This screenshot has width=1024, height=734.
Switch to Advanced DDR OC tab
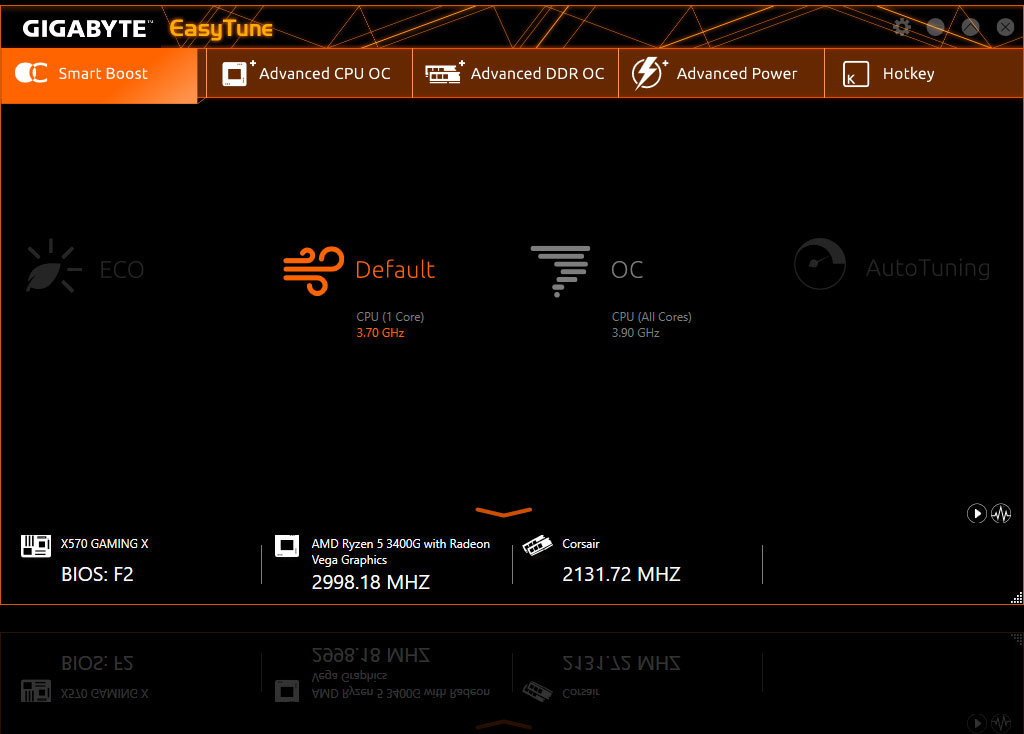[x=515, y=74]
